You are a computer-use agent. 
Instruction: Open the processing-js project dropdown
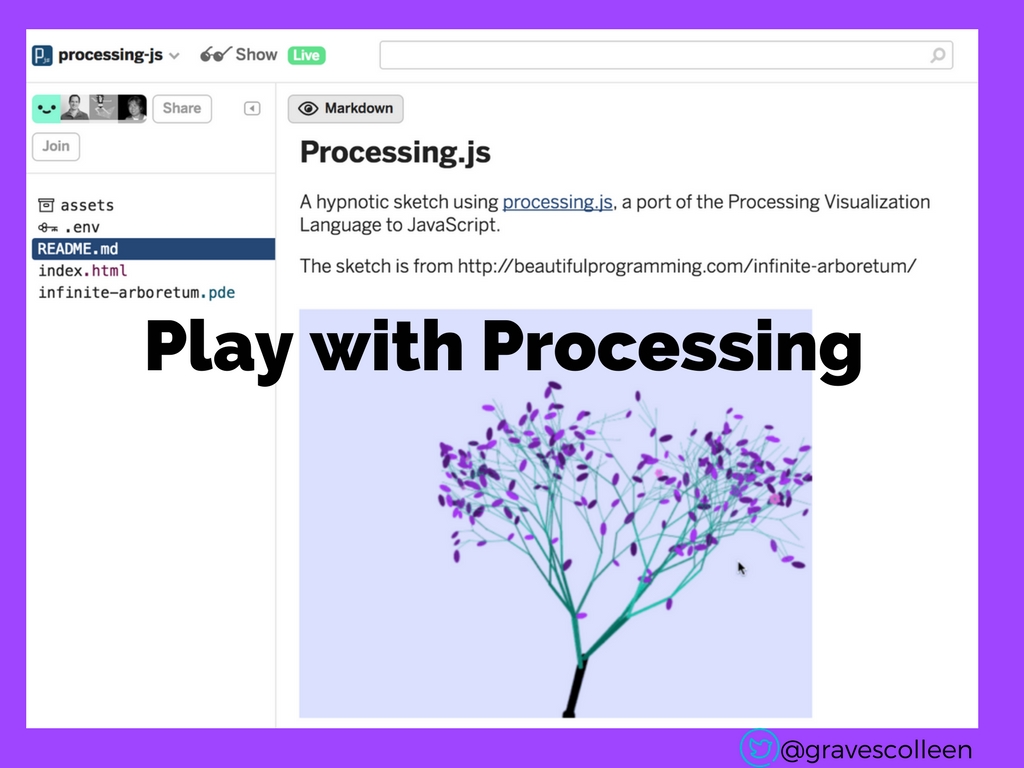coord(174,56)
